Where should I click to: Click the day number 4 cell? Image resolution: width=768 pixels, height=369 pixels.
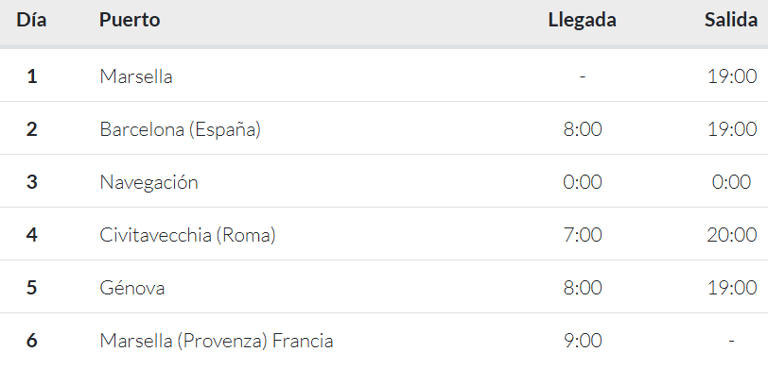[x=32, y=235]
